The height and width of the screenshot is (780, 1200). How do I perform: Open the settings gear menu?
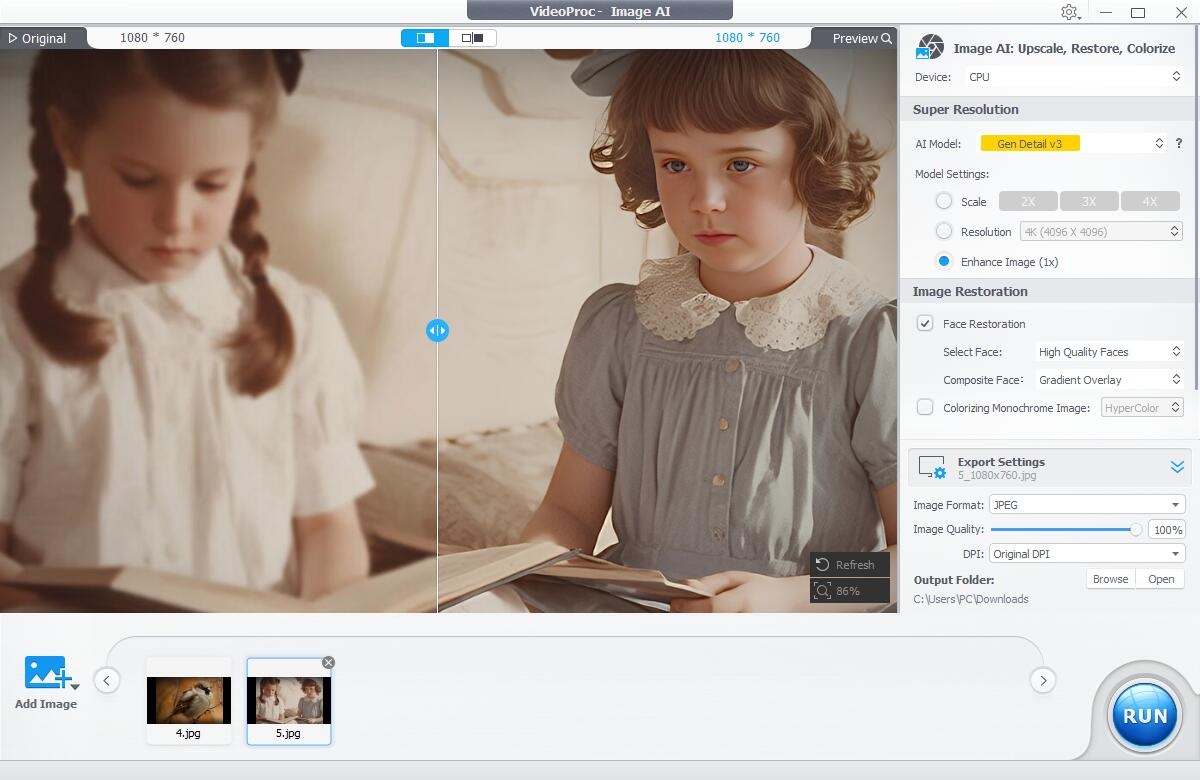1069,12
